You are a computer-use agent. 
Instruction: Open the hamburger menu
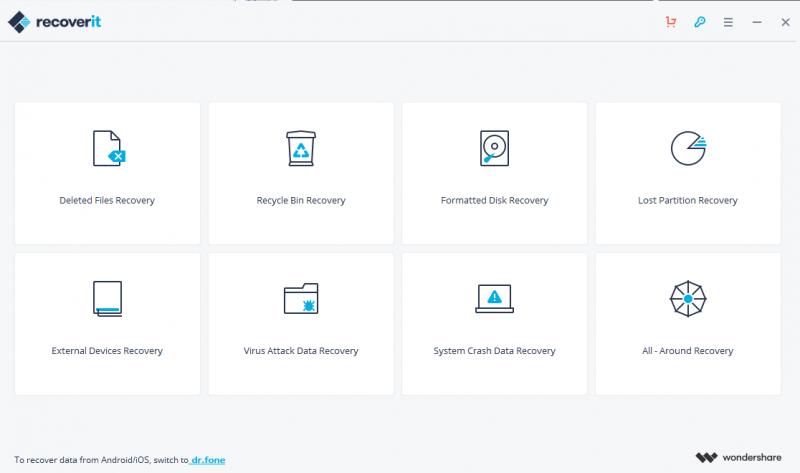coord(728,22)
